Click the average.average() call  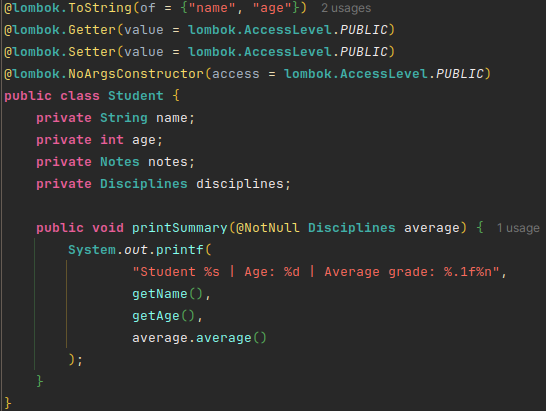(x=200, y=338)
